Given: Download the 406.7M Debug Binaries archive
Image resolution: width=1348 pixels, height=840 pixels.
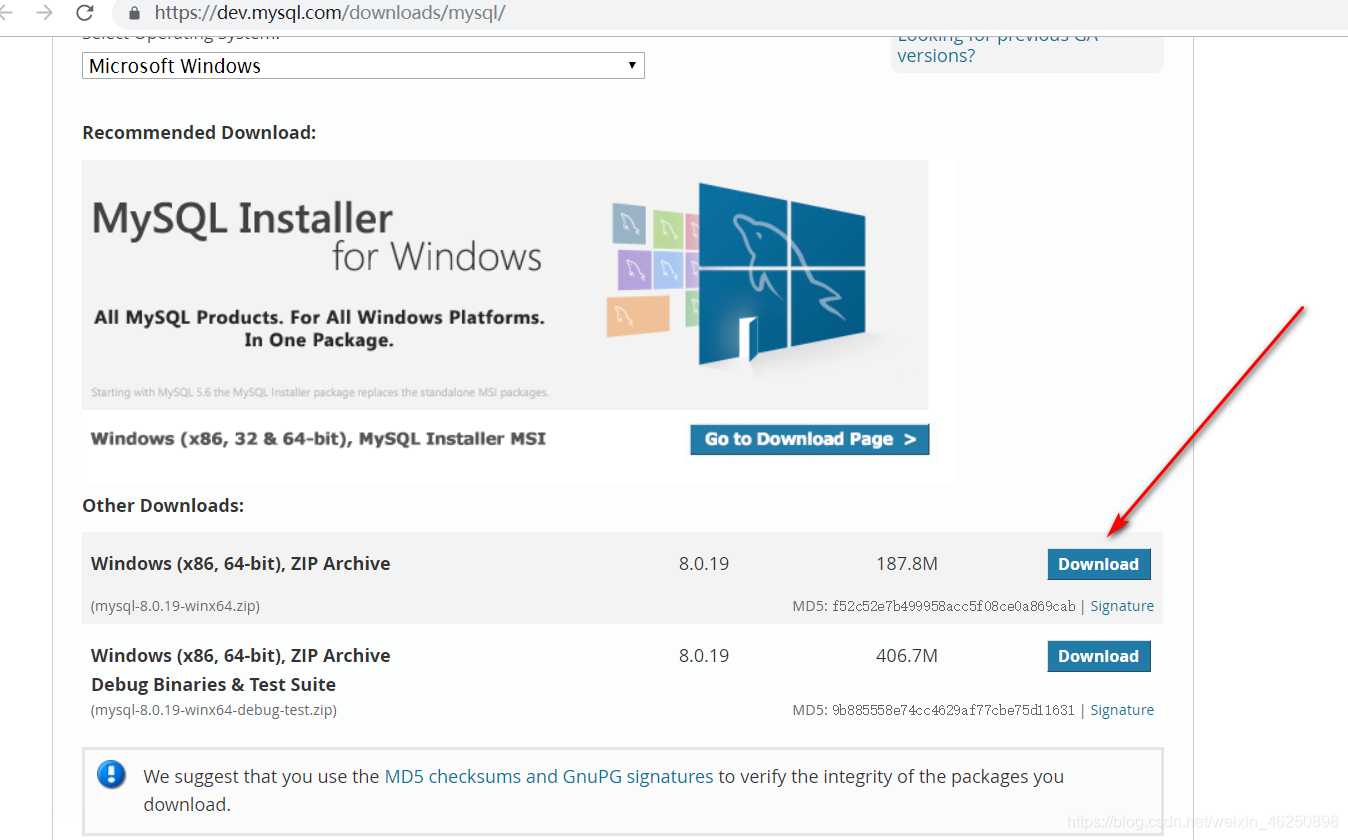Looking at the screenshot, I should click(1099, 656).
